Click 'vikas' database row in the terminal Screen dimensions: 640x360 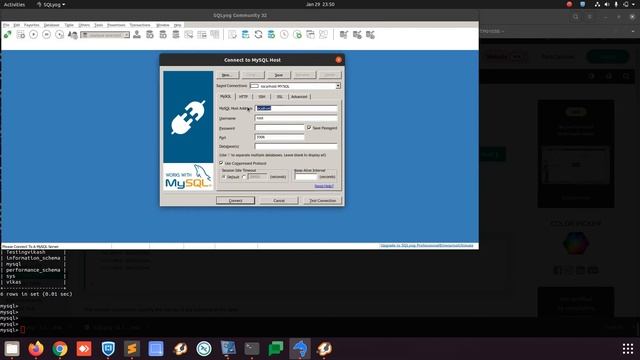coord(13,282)
